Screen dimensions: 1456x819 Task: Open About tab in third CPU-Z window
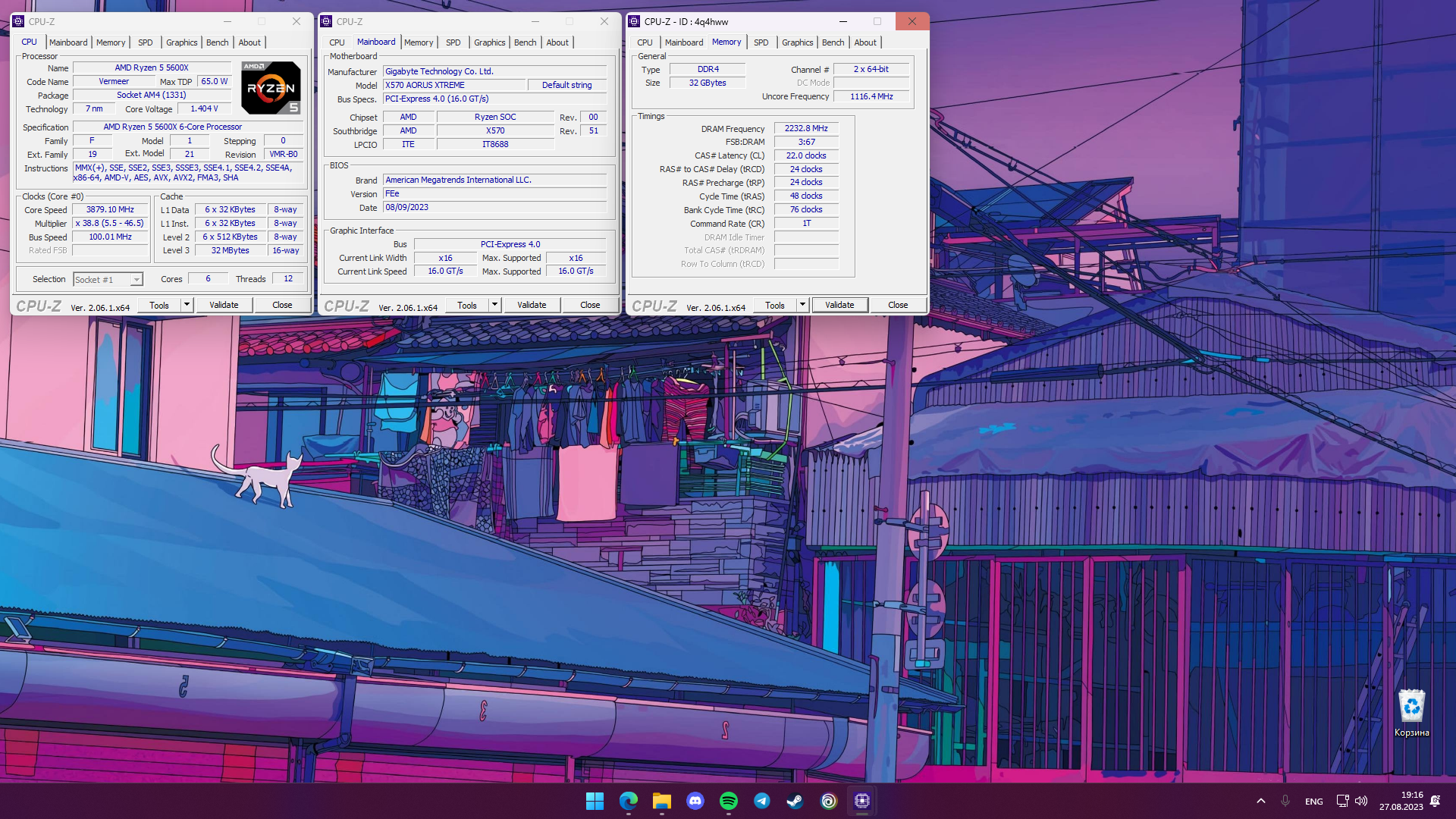click(x=865, y=42)
